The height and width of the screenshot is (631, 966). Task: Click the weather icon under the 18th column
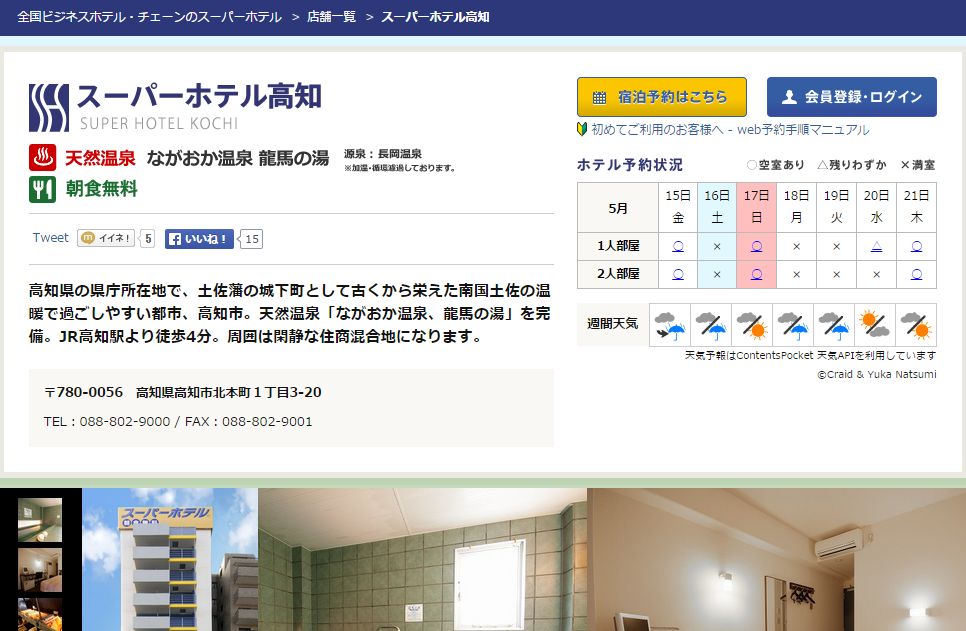point(793,325)
